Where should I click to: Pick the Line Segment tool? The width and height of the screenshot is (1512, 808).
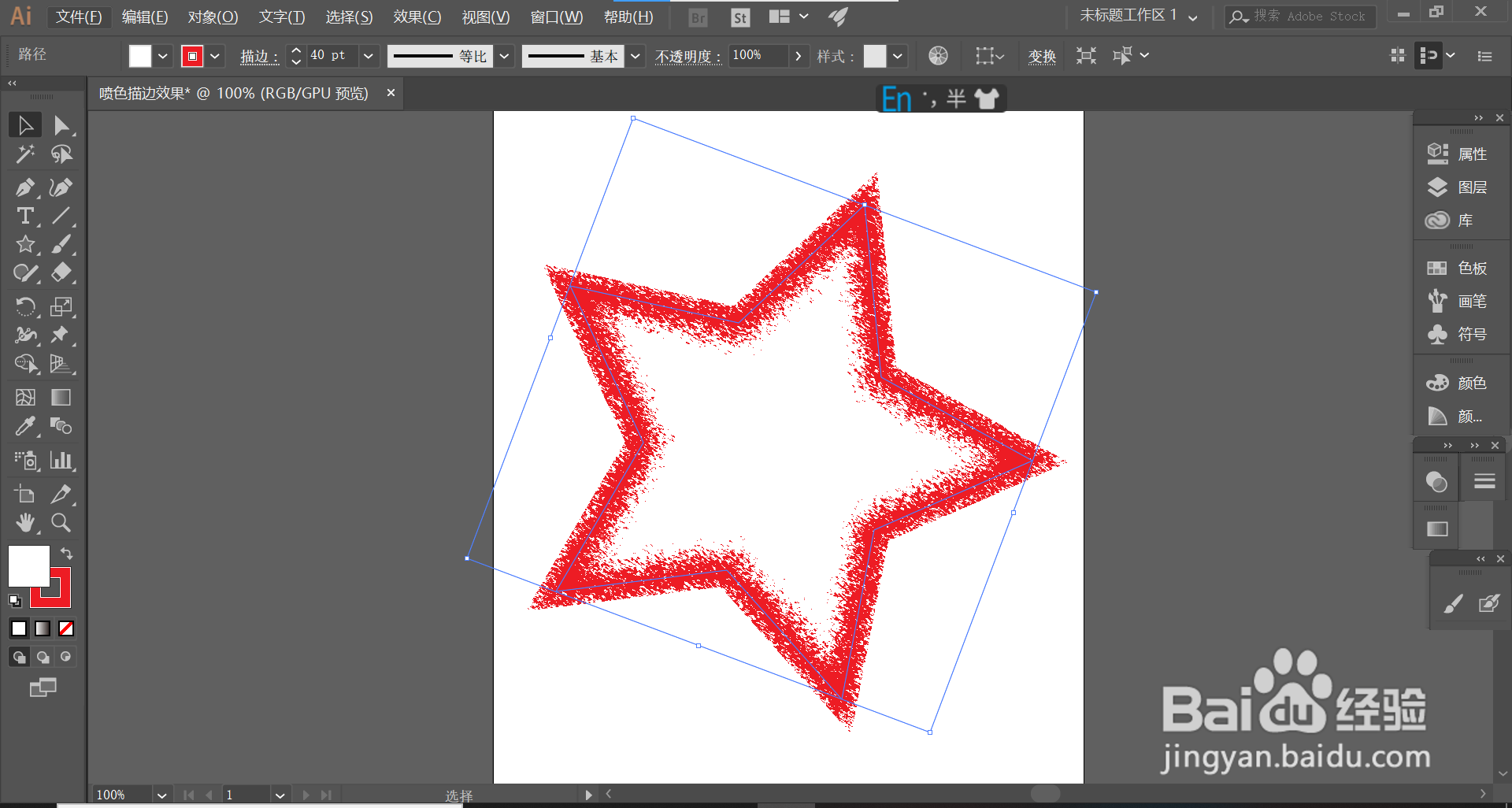(x=61, y=216)
